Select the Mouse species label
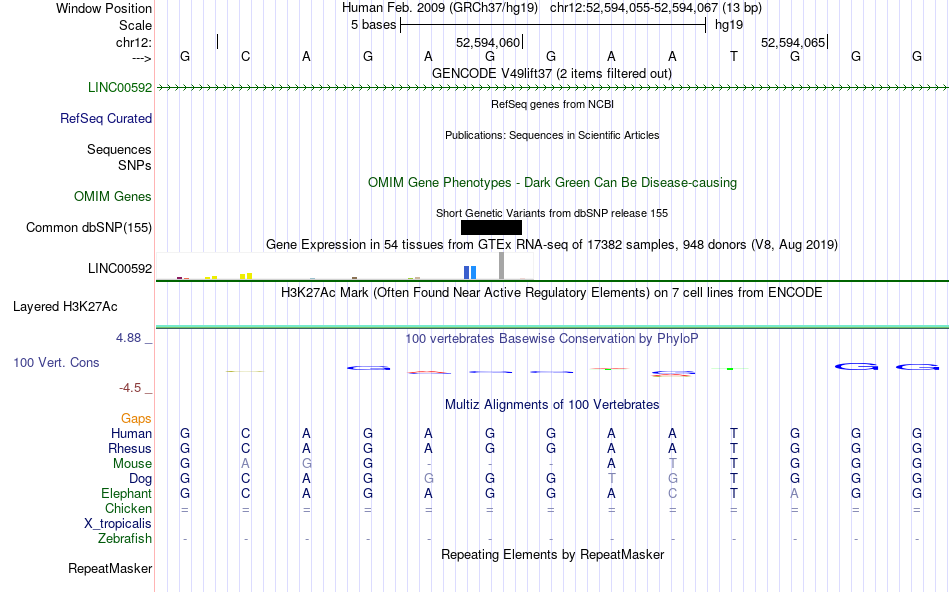The image size is (950, 592). [x=132, y=464]
